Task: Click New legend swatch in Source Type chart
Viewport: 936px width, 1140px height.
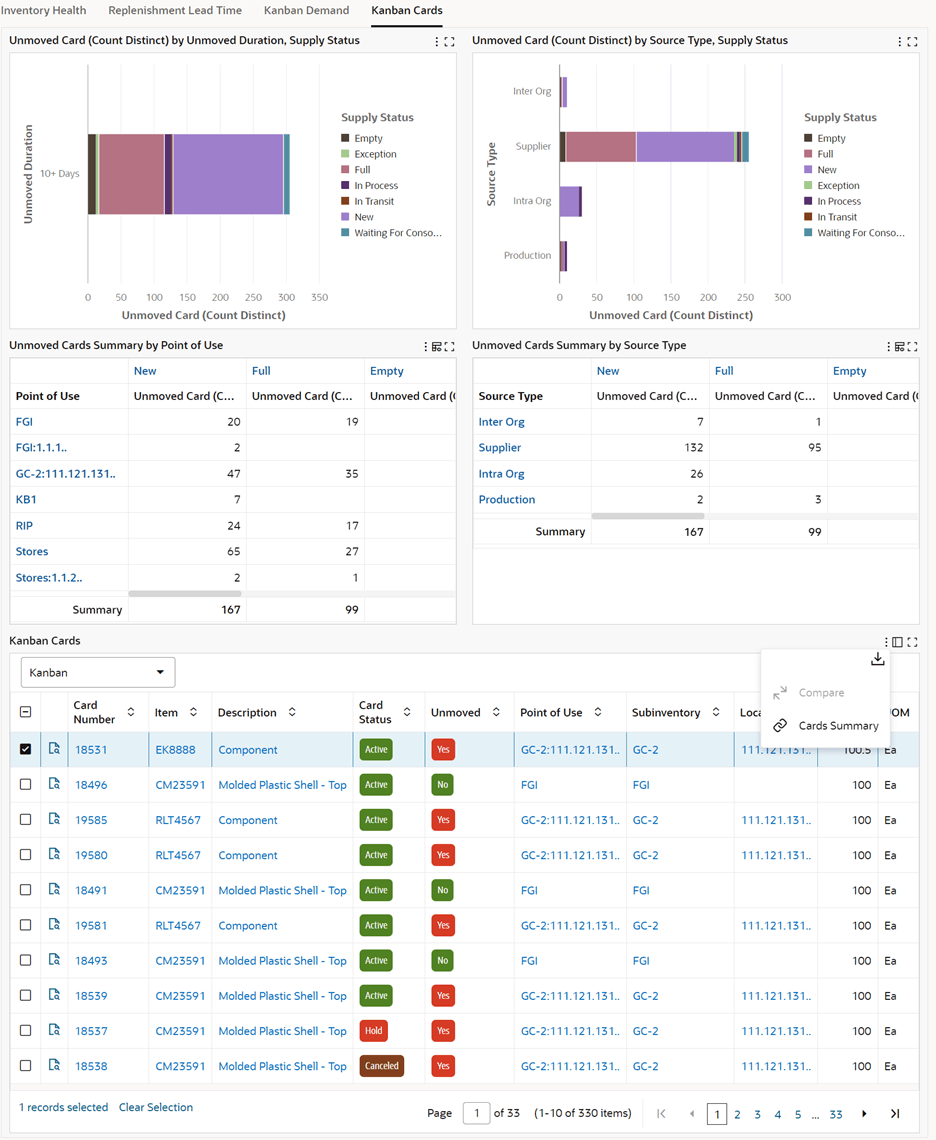Action: click(x=808, y=169)
